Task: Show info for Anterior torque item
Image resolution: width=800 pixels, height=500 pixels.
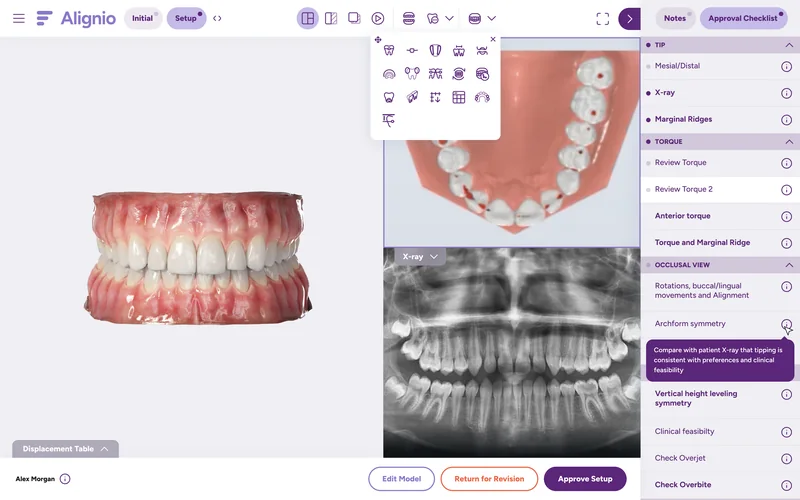Action: pyautogui.click(x=786, y=216)
